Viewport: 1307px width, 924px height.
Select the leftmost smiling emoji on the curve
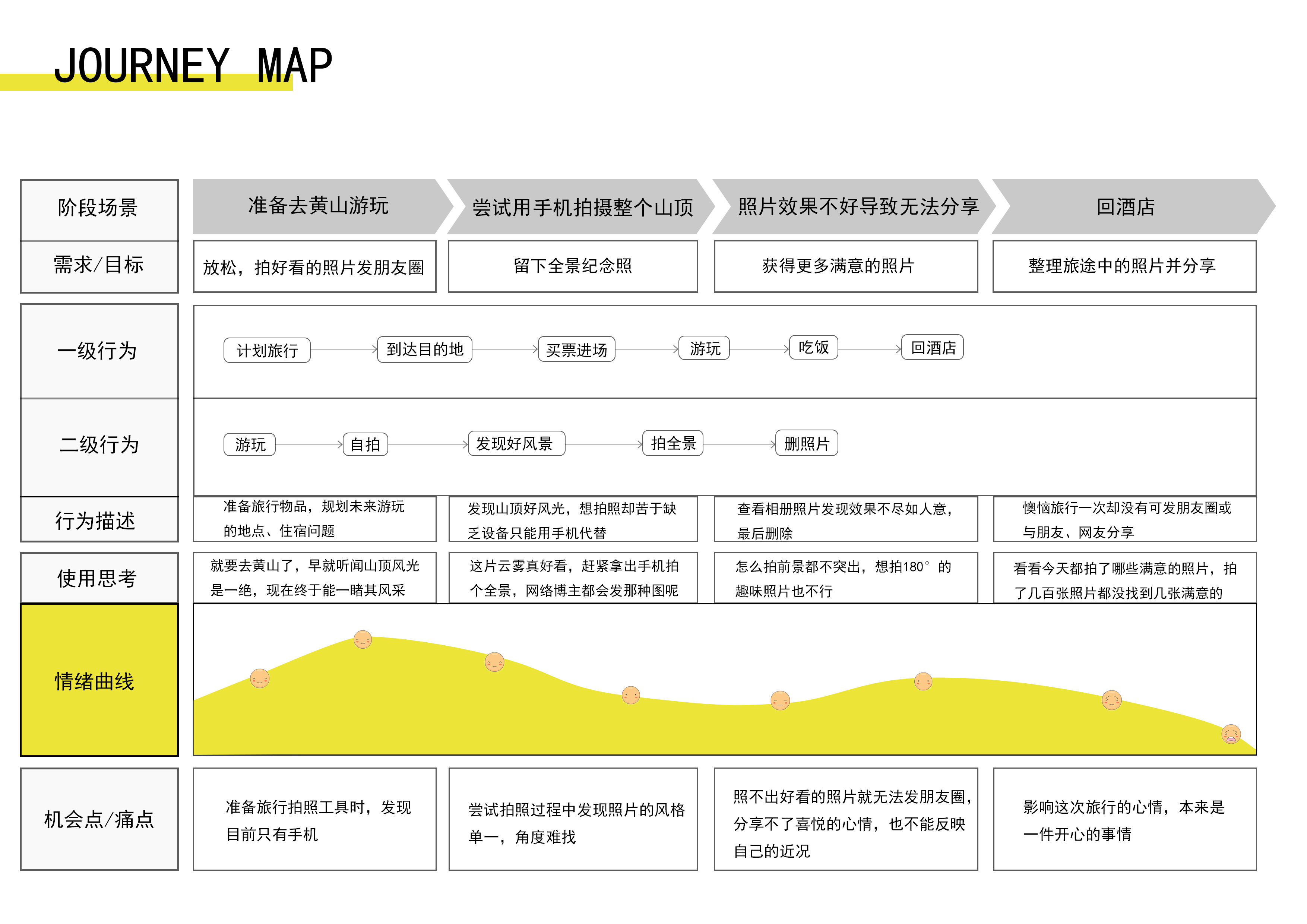[260, 678]
